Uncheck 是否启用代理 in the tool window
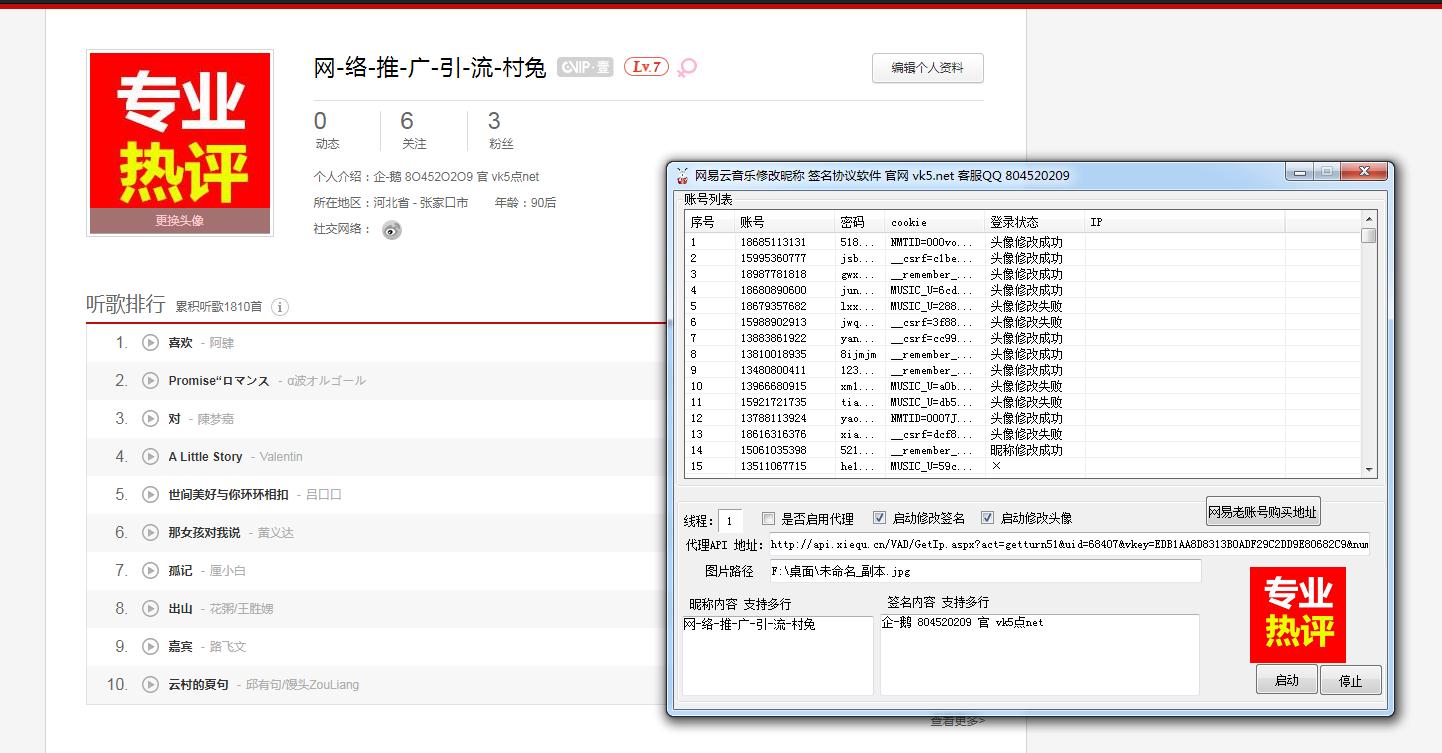 click(768, 517)
